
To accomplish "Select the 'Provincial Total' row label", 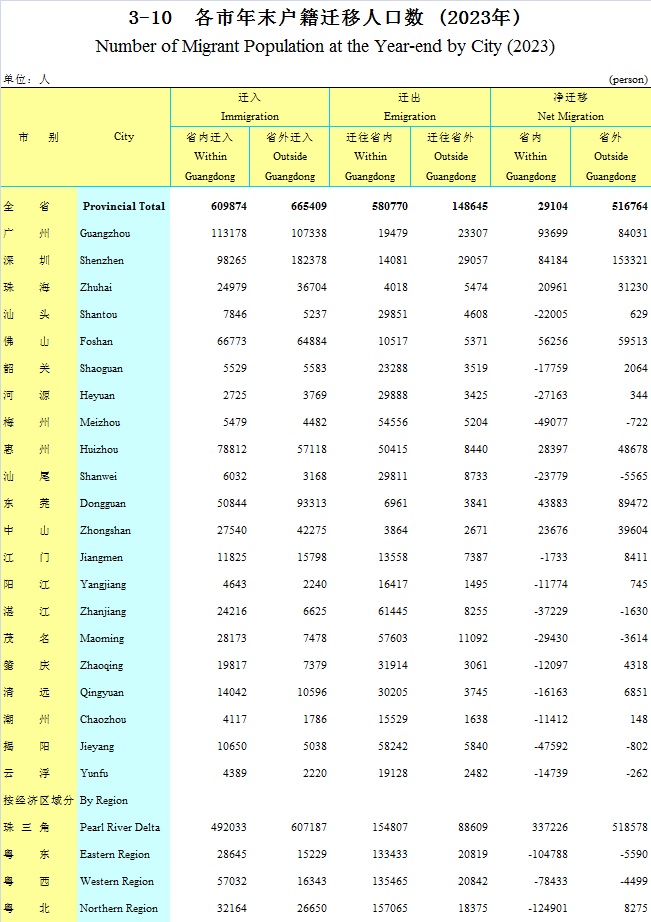I will [x=123, y=206].
